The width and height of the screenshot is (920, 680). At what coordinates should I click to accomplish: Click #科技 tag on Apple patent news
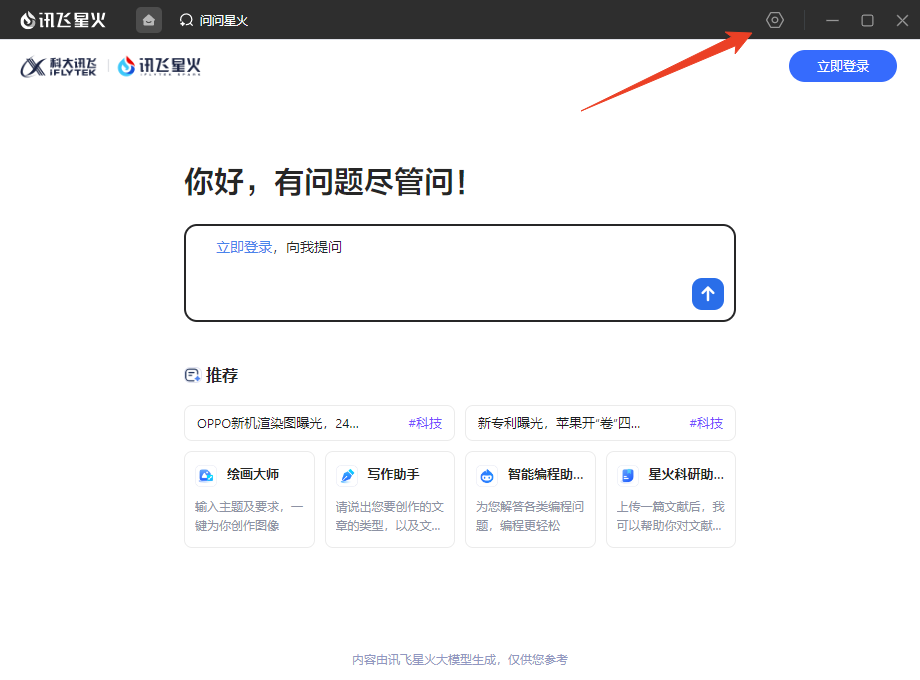coord(706,423)
